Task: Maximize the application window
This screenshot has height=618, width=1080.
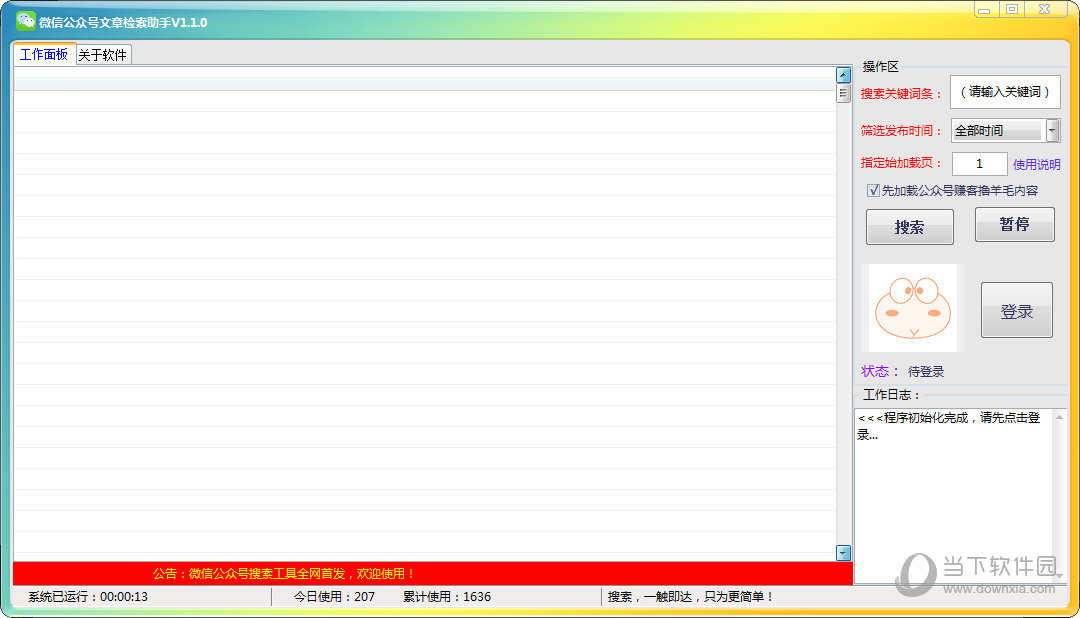Action: (1012, 9)
